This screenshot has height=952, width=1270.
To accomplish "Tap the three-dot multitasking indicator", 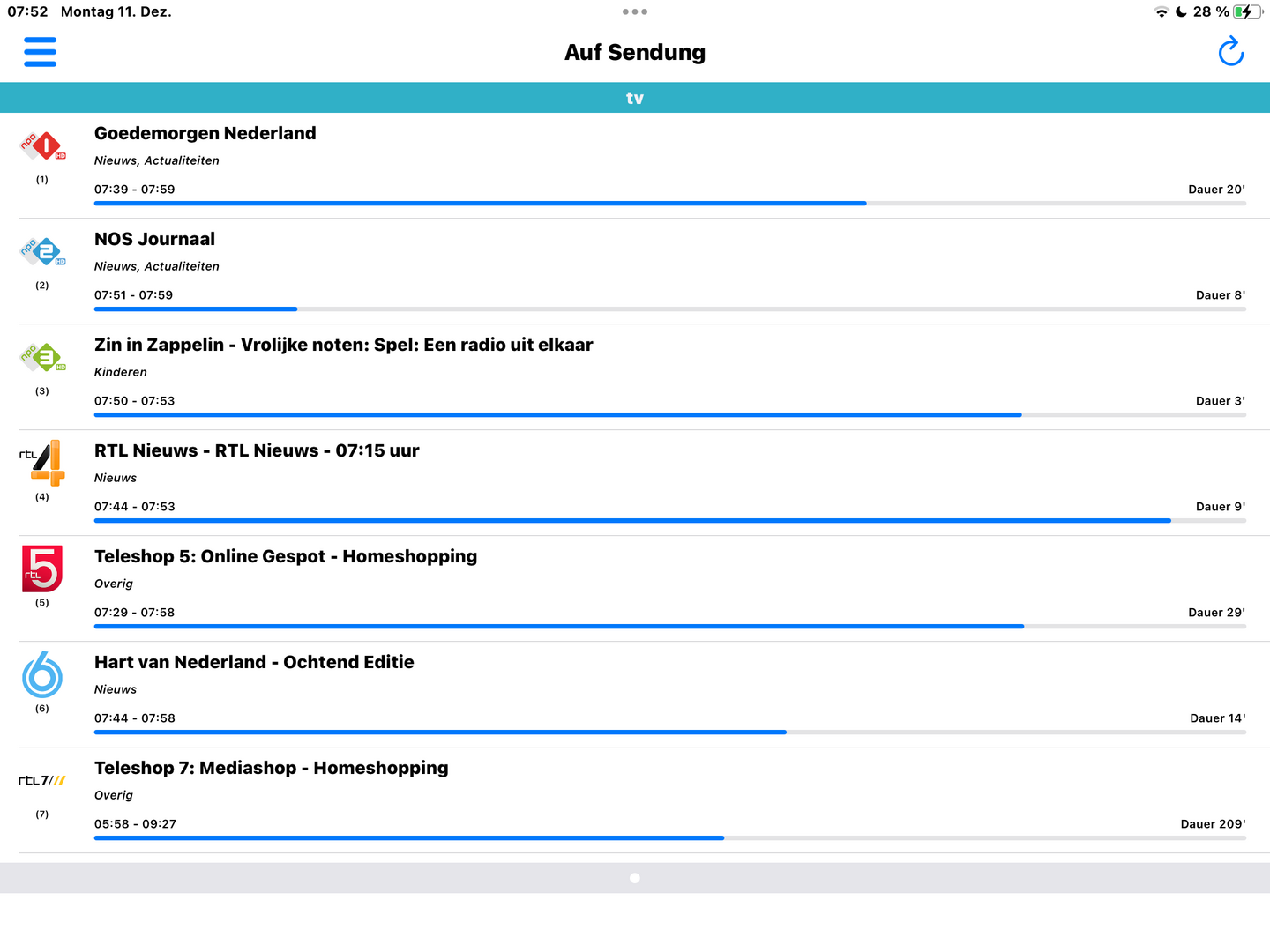I will tap(635, 11).
